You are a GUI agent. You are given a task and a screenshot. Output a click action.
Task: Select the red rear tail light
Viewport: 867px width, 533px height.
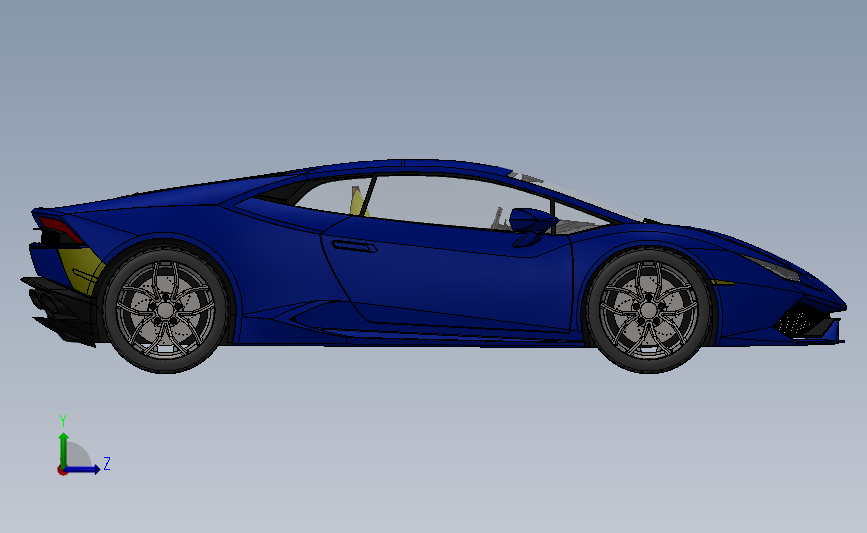pyautogui.click(x=61, y=229)
